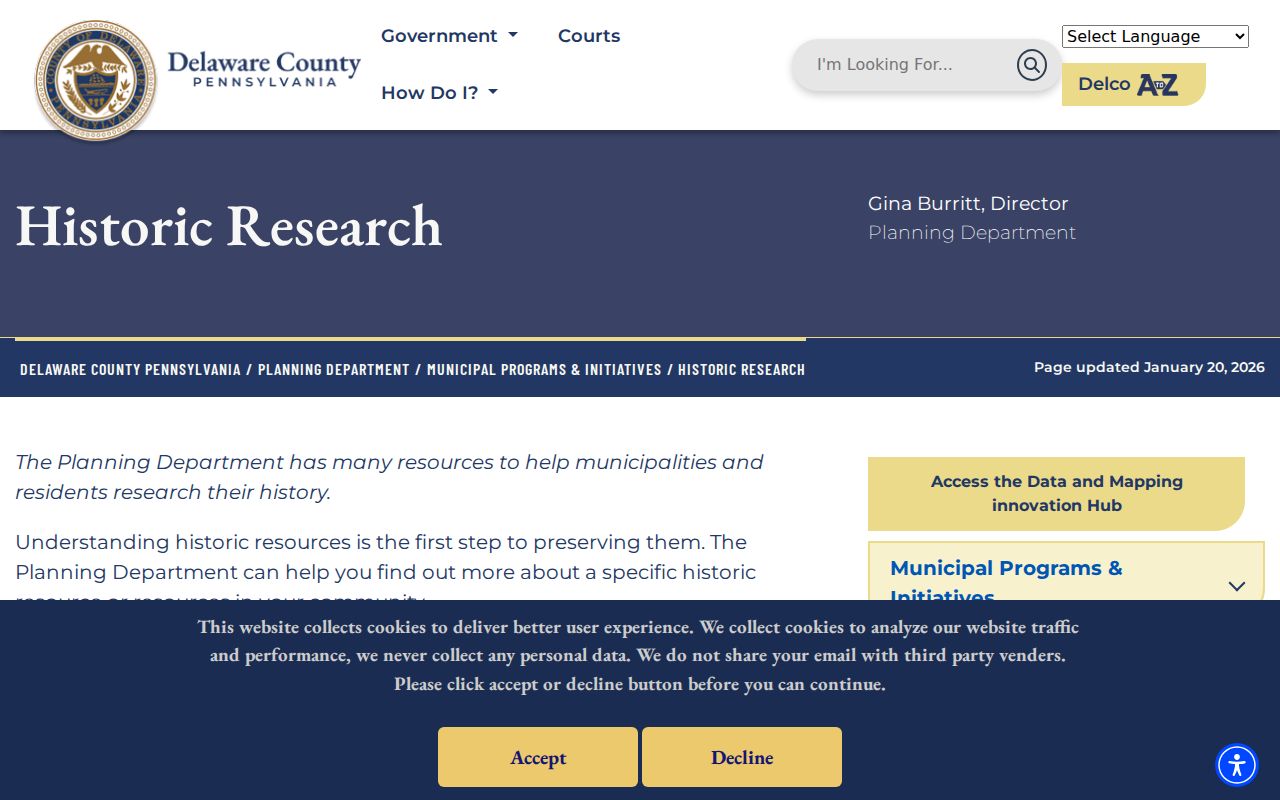Click the Gina Burritt, Director text

968,204
